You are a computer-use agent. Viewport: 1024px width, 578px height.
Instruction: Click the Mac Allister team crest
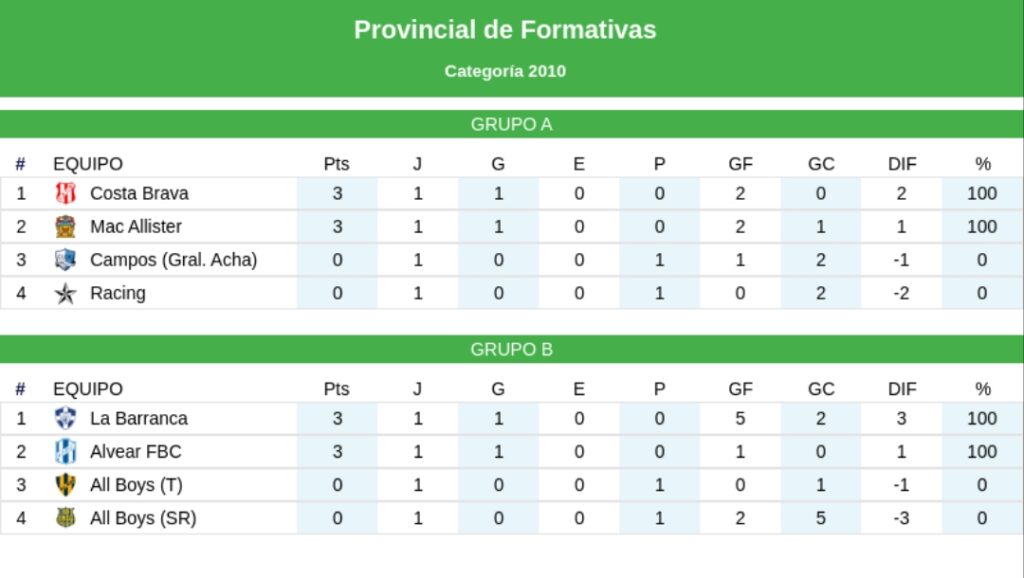[x=65, y=227]
